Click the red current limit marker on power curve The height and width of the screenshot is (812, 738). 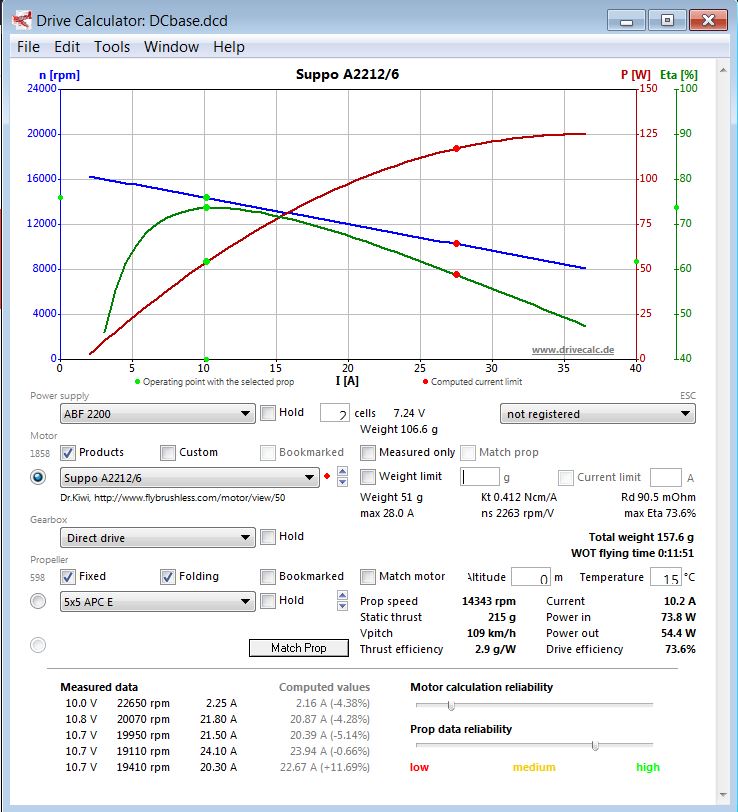[x=456, y=148]
